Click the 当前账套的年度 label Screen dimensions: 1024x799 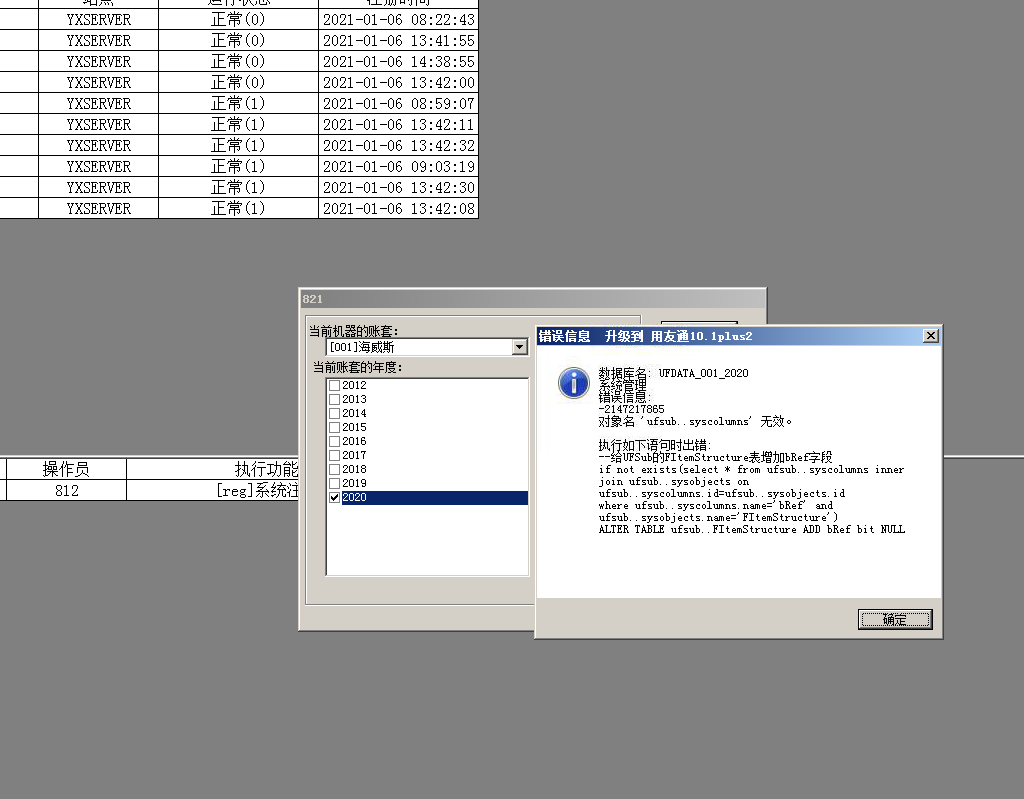pyautogui.click(x=357, y=367)
